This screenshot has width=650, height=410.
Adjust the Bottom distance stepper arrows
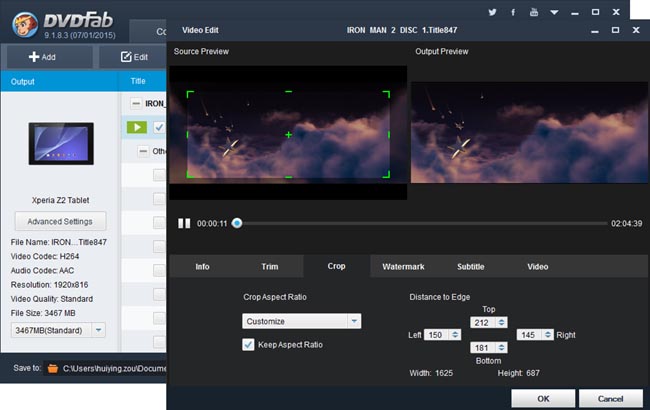pyautogui.click(x=502, y=348)
